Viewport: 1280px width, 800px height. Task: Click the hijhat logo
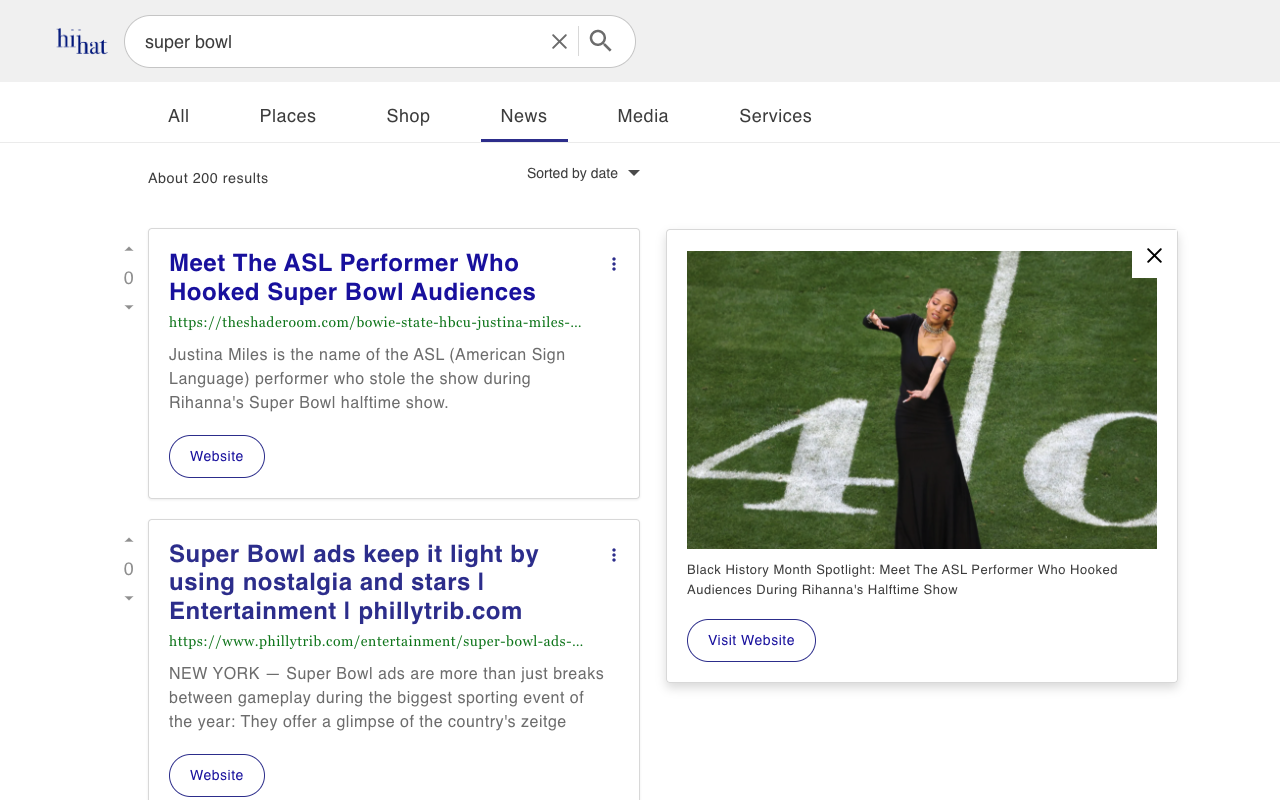click(x=82, y=41)
